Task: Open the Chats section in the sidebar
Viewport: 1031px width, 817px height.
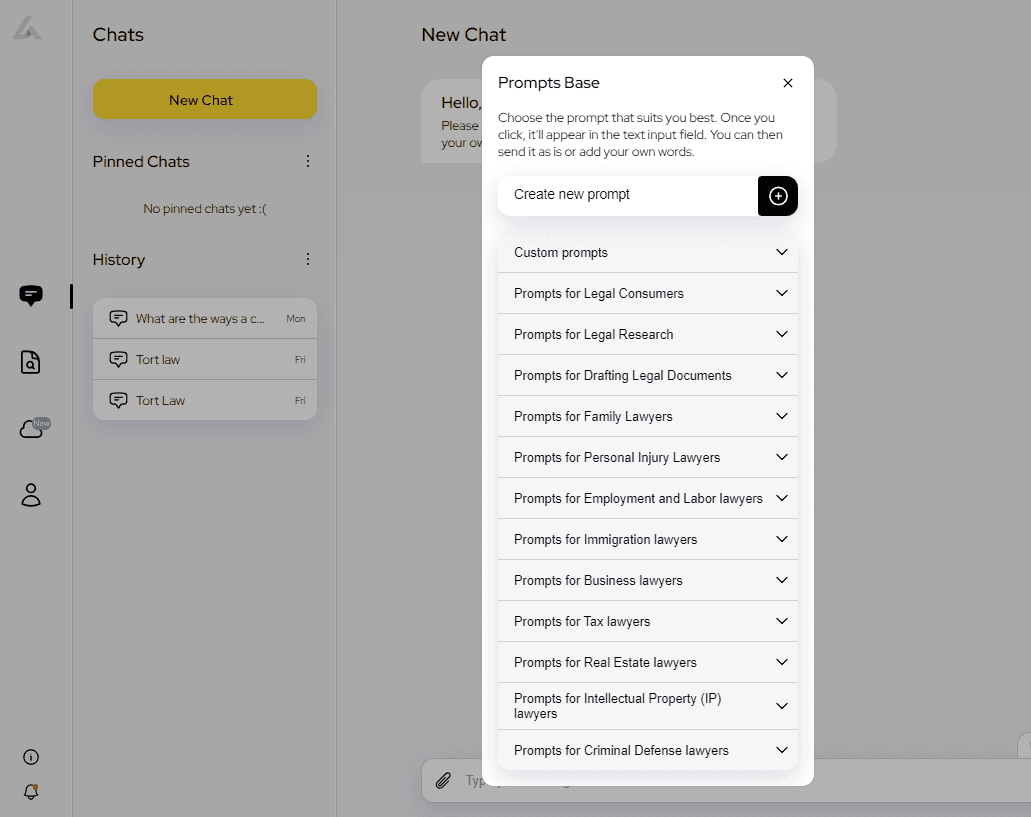Action: [31, 296]
